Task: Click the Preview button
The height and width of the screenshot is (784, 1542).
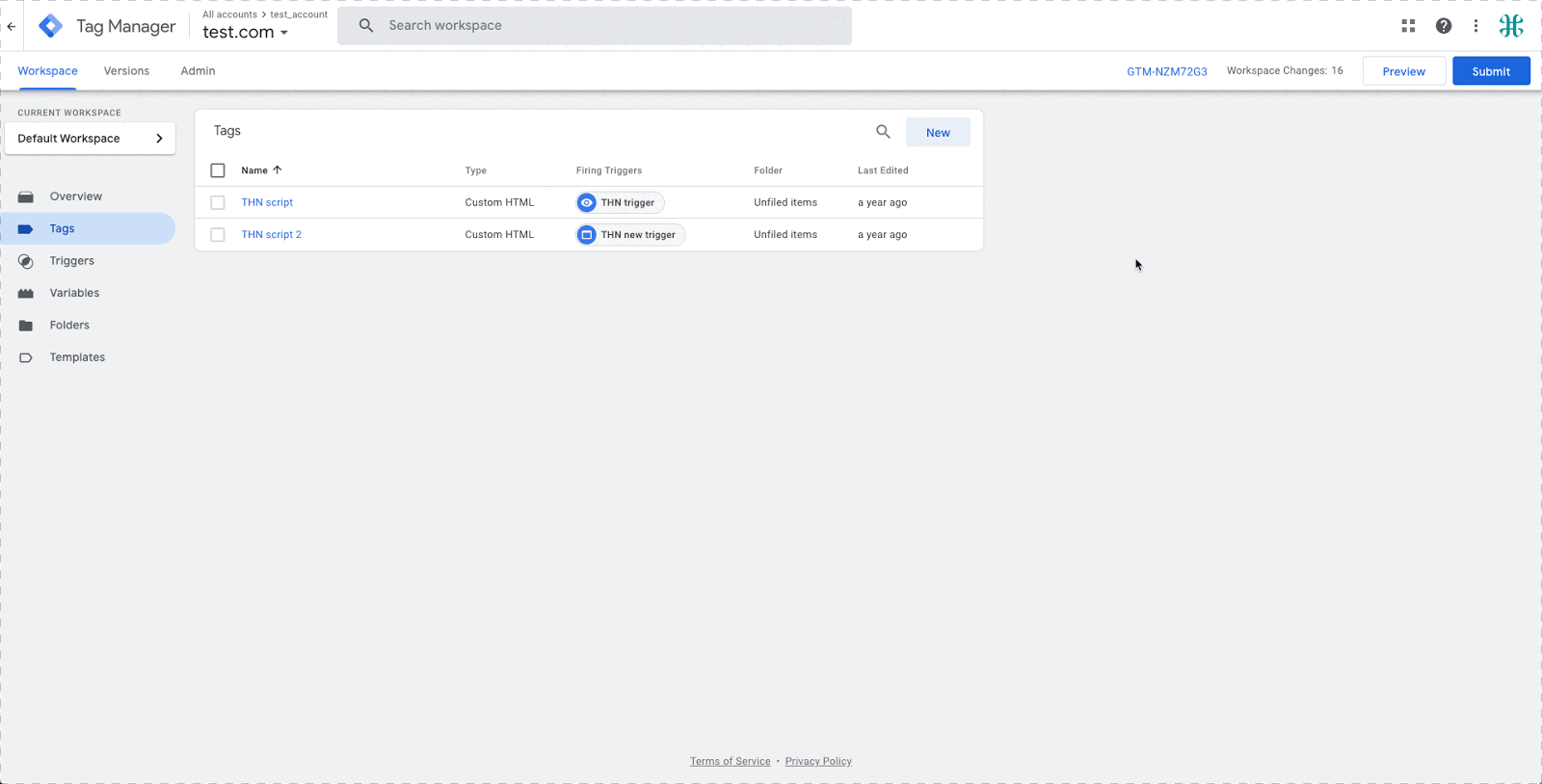Action: pos(1403,71)
